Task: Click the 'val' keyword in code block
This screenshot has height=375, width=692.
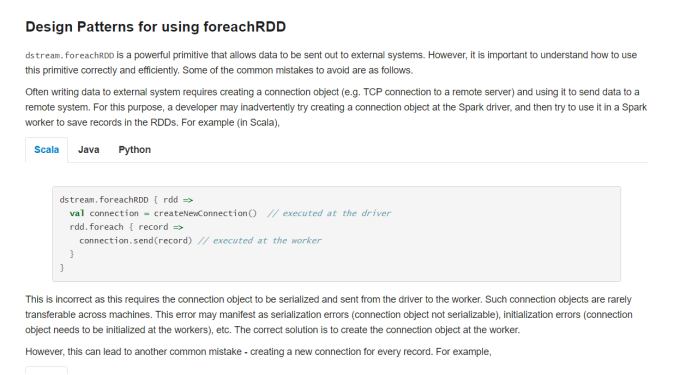Action: click(77, 213)
